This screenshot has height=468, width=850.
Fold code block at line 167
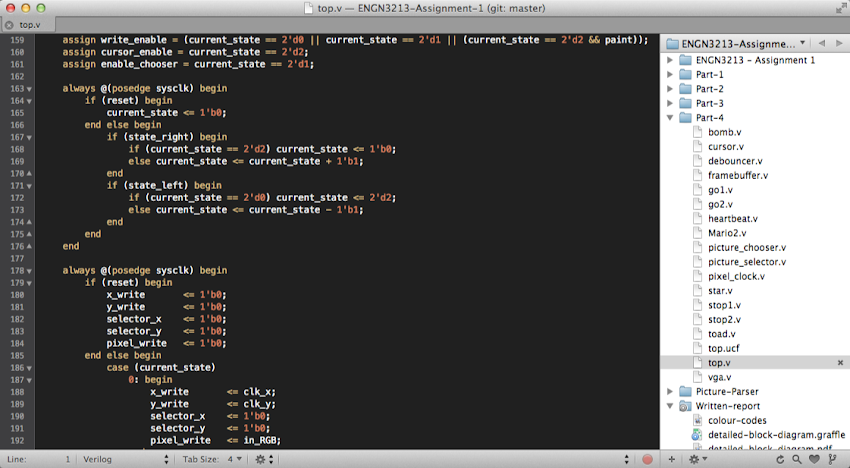29,137
